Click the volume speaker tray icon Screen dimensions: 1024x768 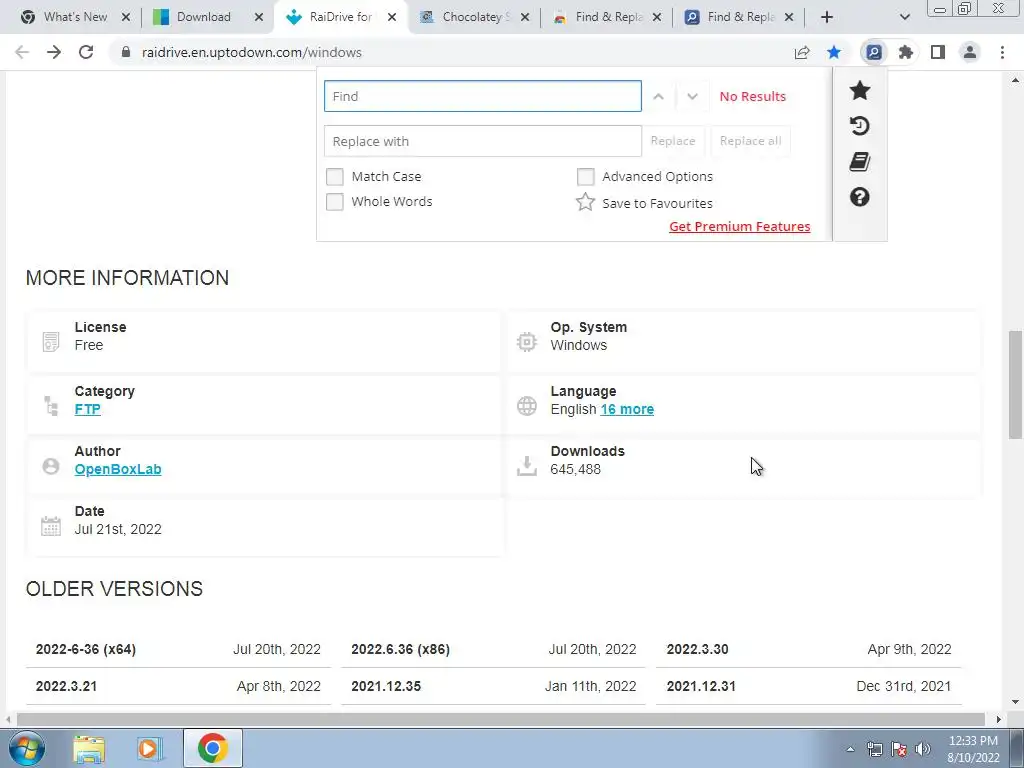(922, 749)
